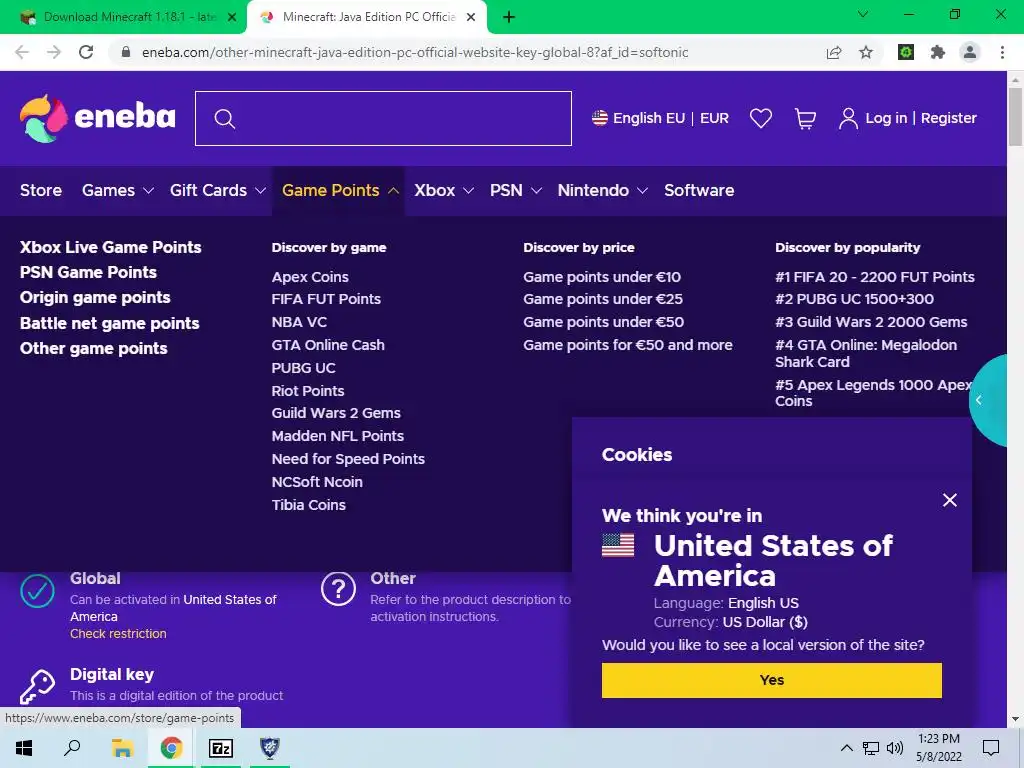Open the shield app in taskbar

(x=270, y=748)
